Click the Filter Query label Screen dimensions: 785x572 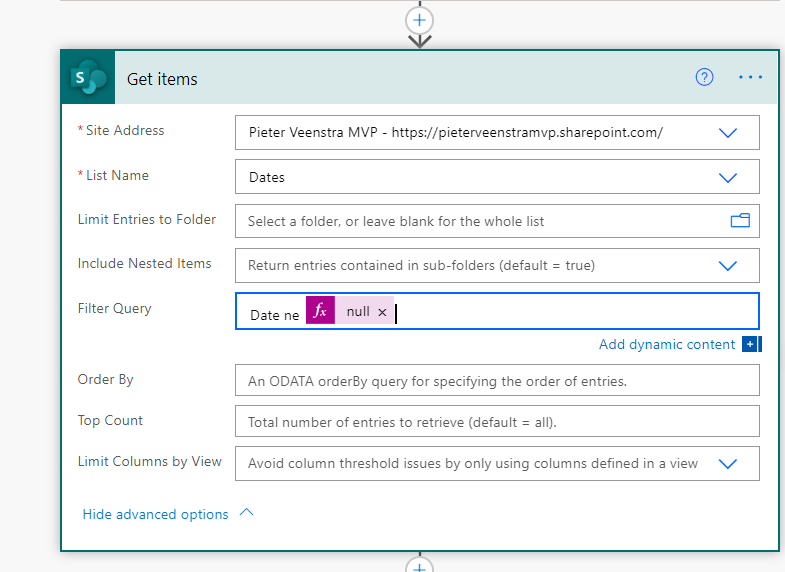pos(114,308)
